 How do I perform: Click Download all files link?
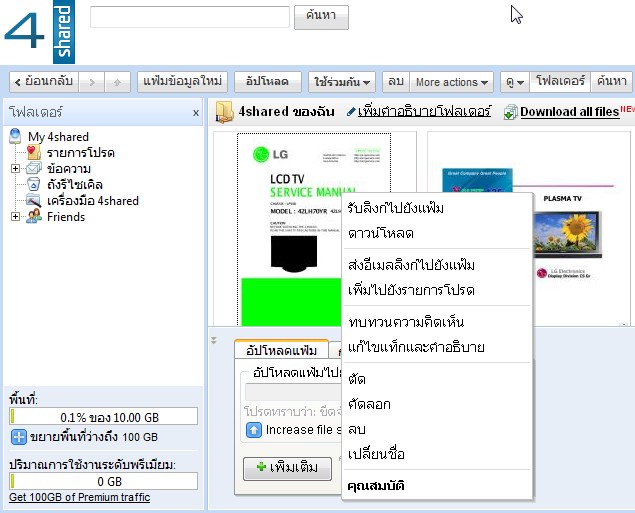570,112
